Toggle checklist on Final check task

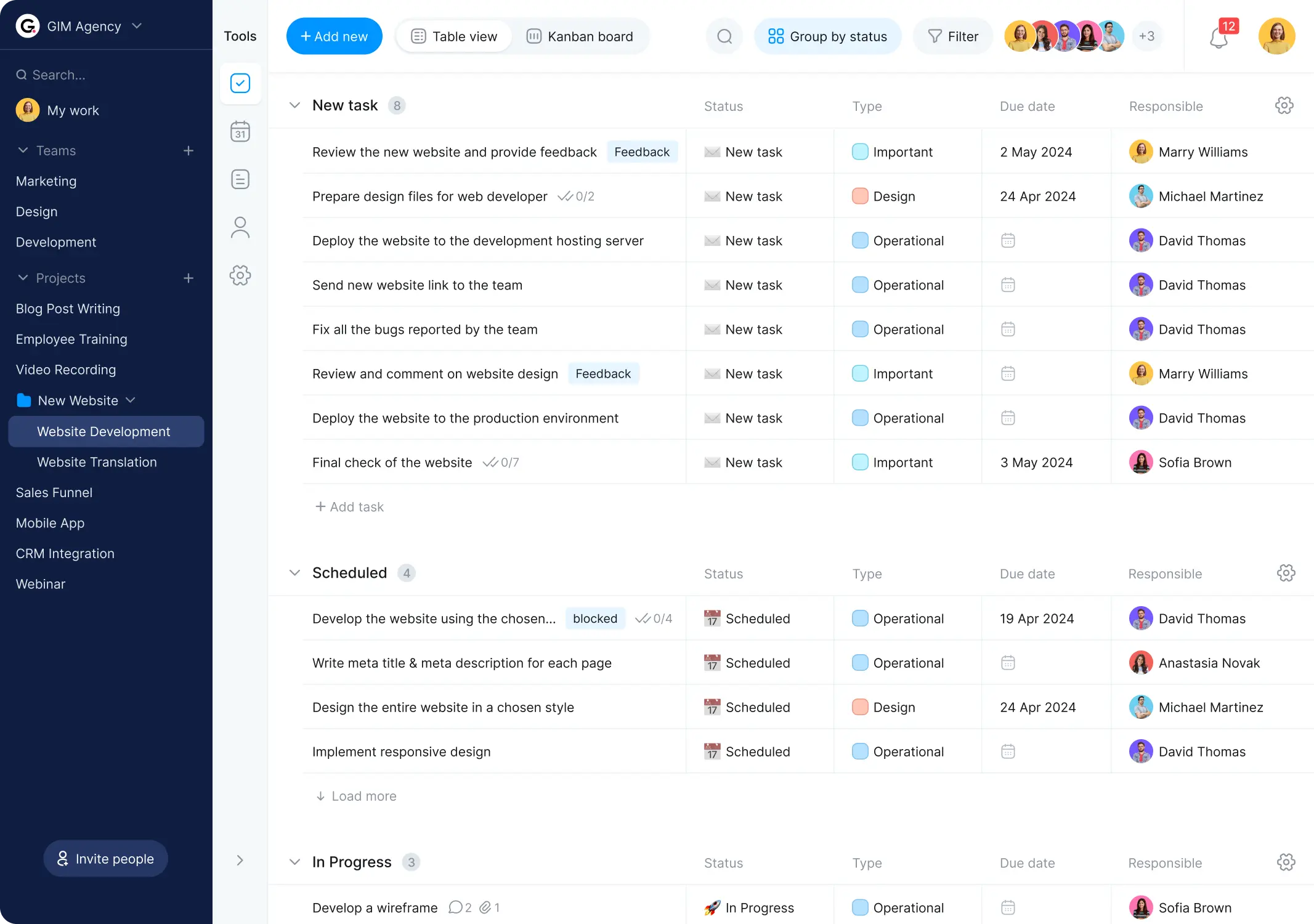pos(490,462)
